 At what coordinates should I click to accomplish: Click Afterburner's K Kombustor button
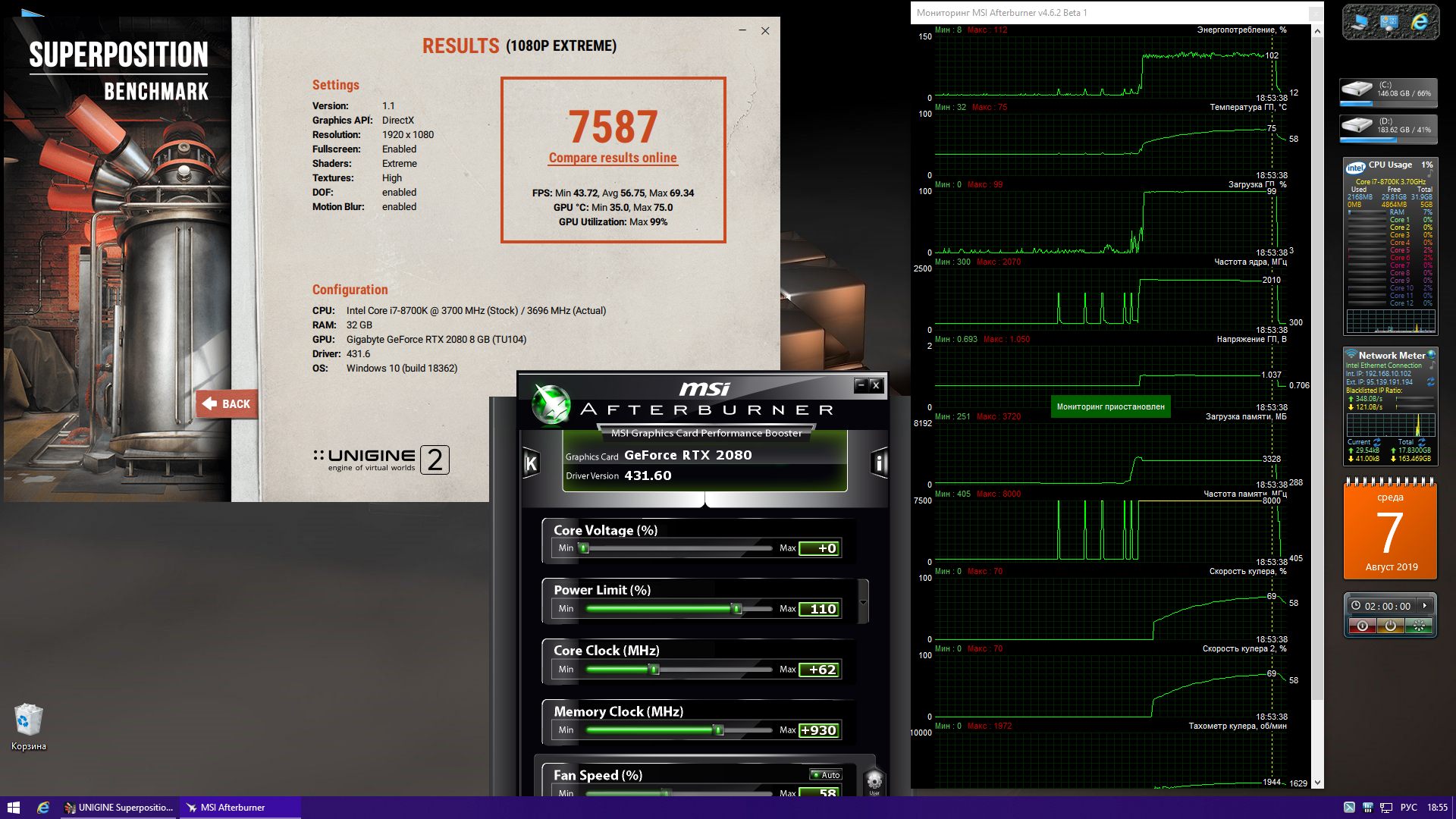[531, 463]
